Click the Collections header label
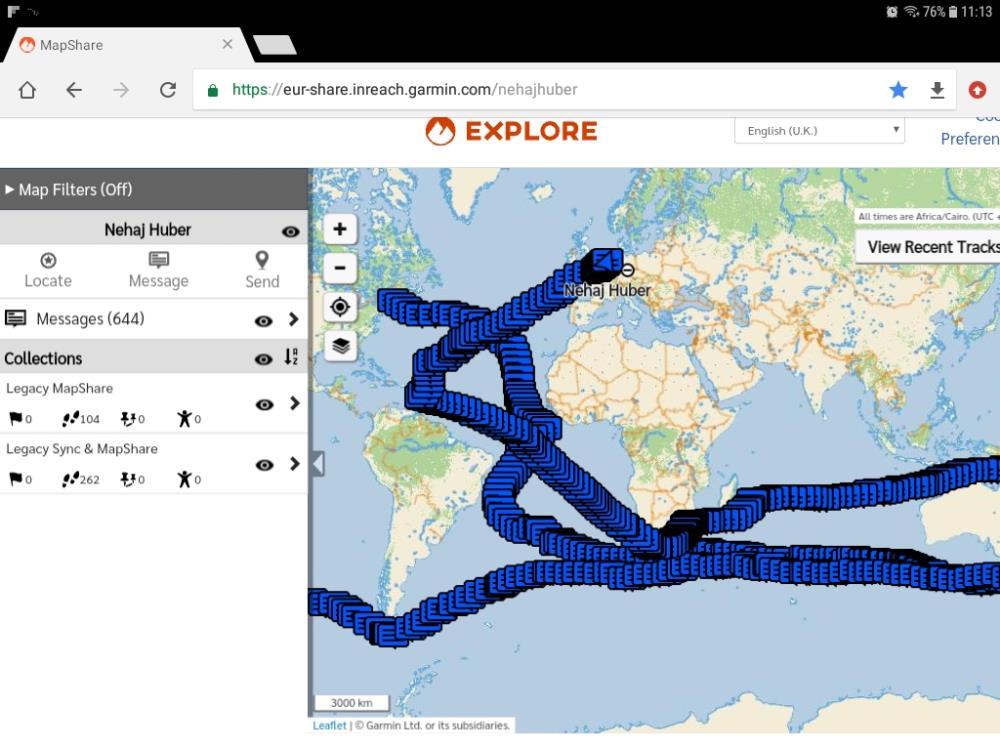1000x750 pixels. click(x=43, y=358)
